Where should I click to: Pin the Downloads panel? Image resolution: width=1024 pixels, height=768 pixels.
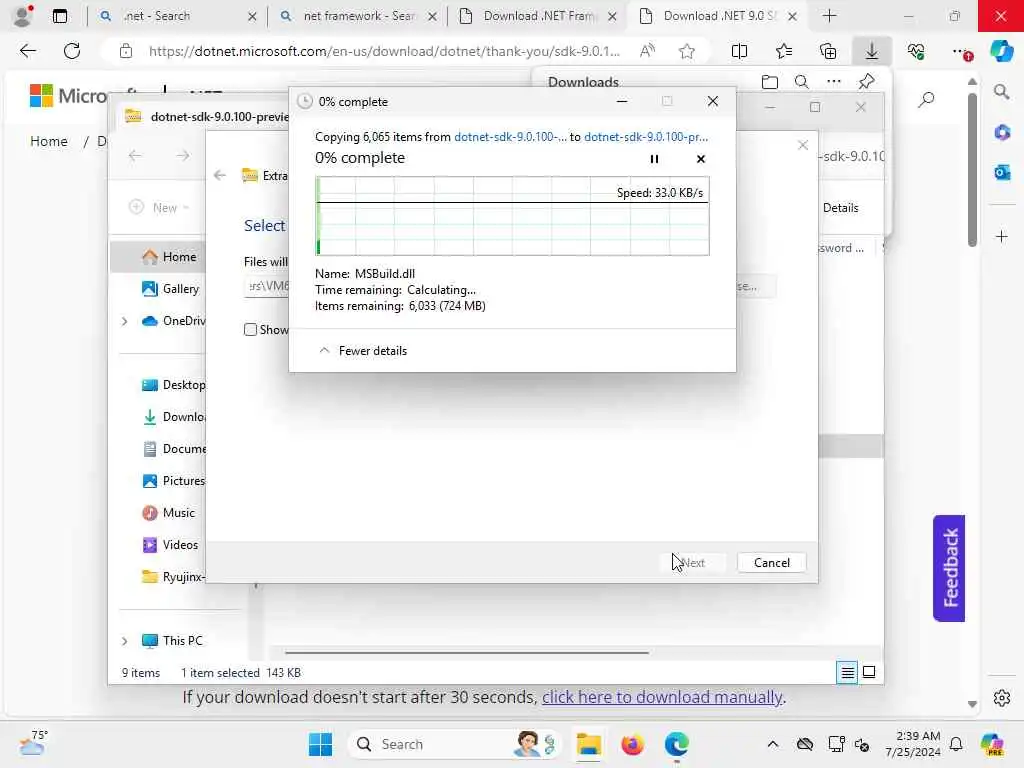pyautogui.click(x=866, y=82)
